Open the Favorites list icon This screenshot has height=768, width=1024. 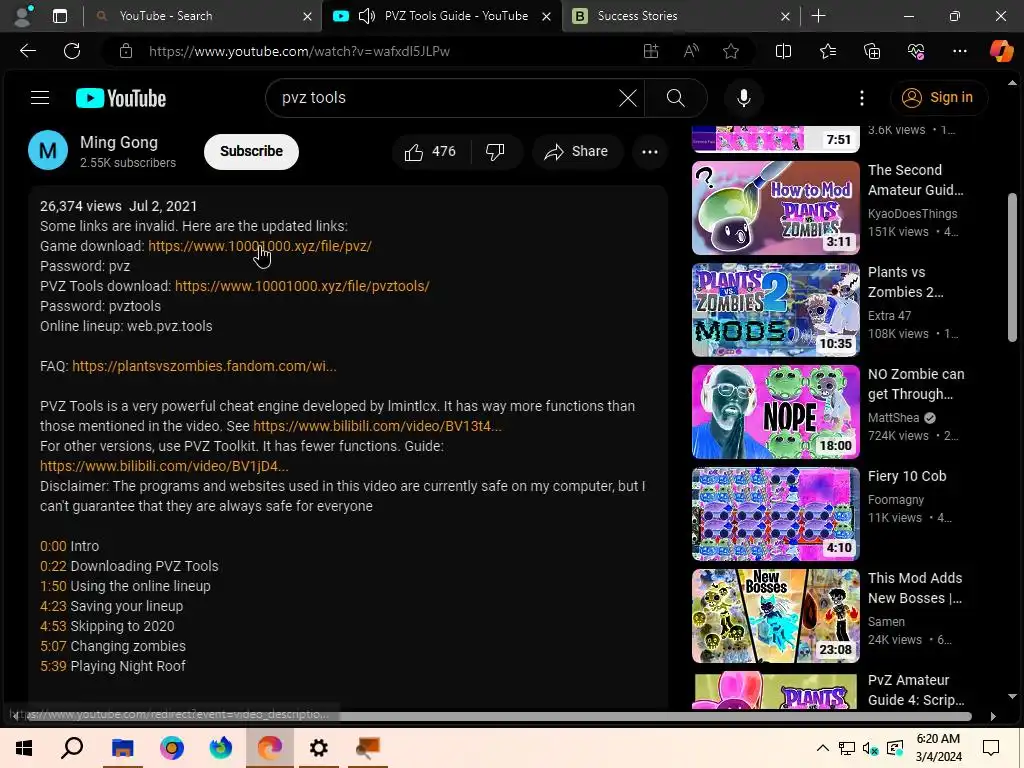tap(827, 51)
